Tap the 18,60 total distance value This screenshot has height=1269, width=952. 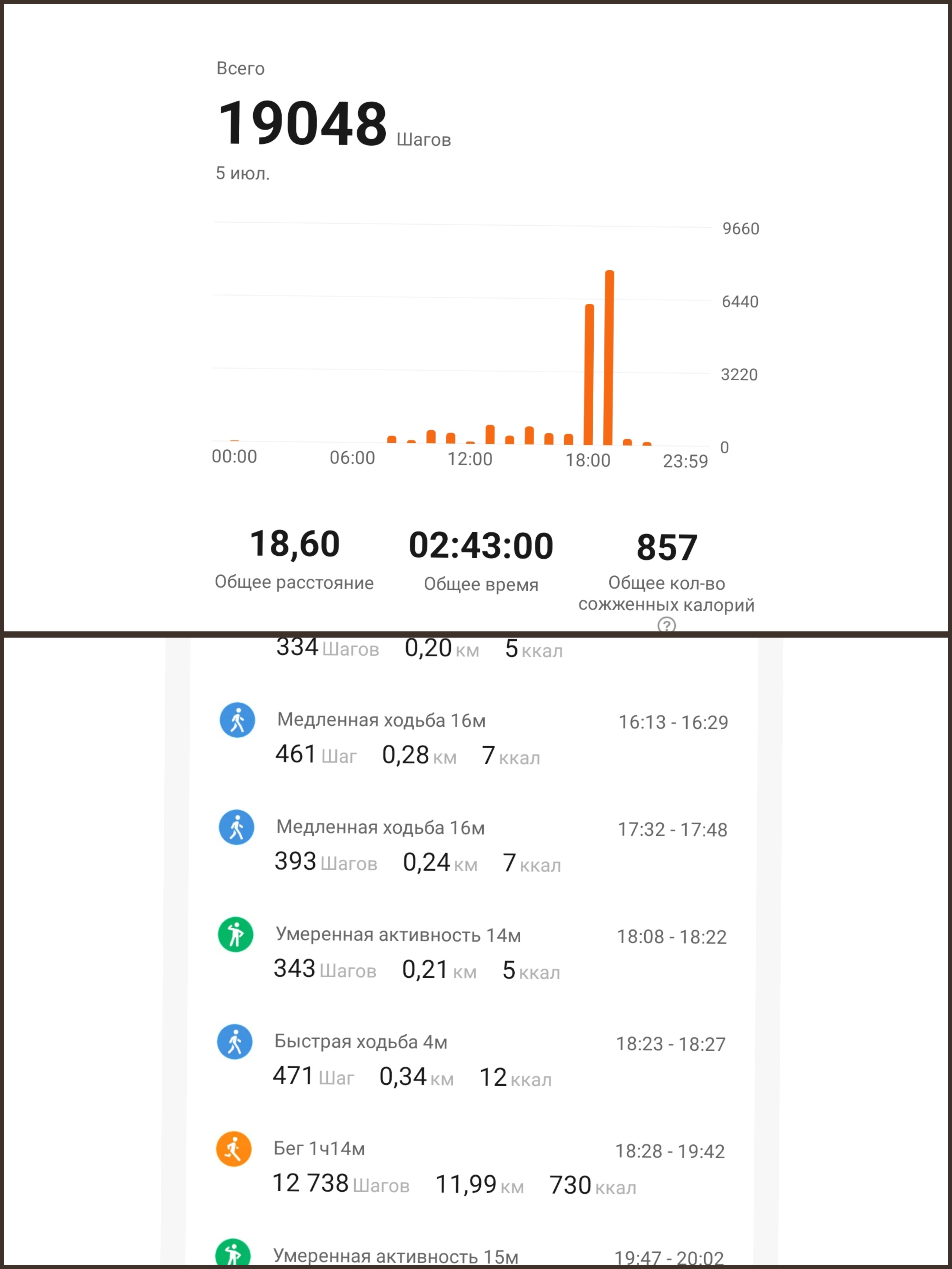point(295,544)
